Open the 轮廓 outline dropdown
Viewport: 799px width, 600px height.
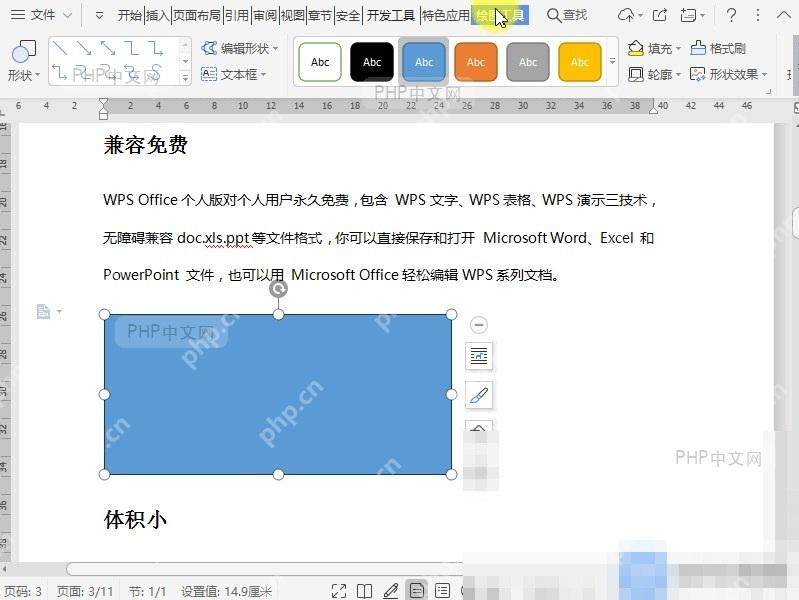[x=654, y=74]
